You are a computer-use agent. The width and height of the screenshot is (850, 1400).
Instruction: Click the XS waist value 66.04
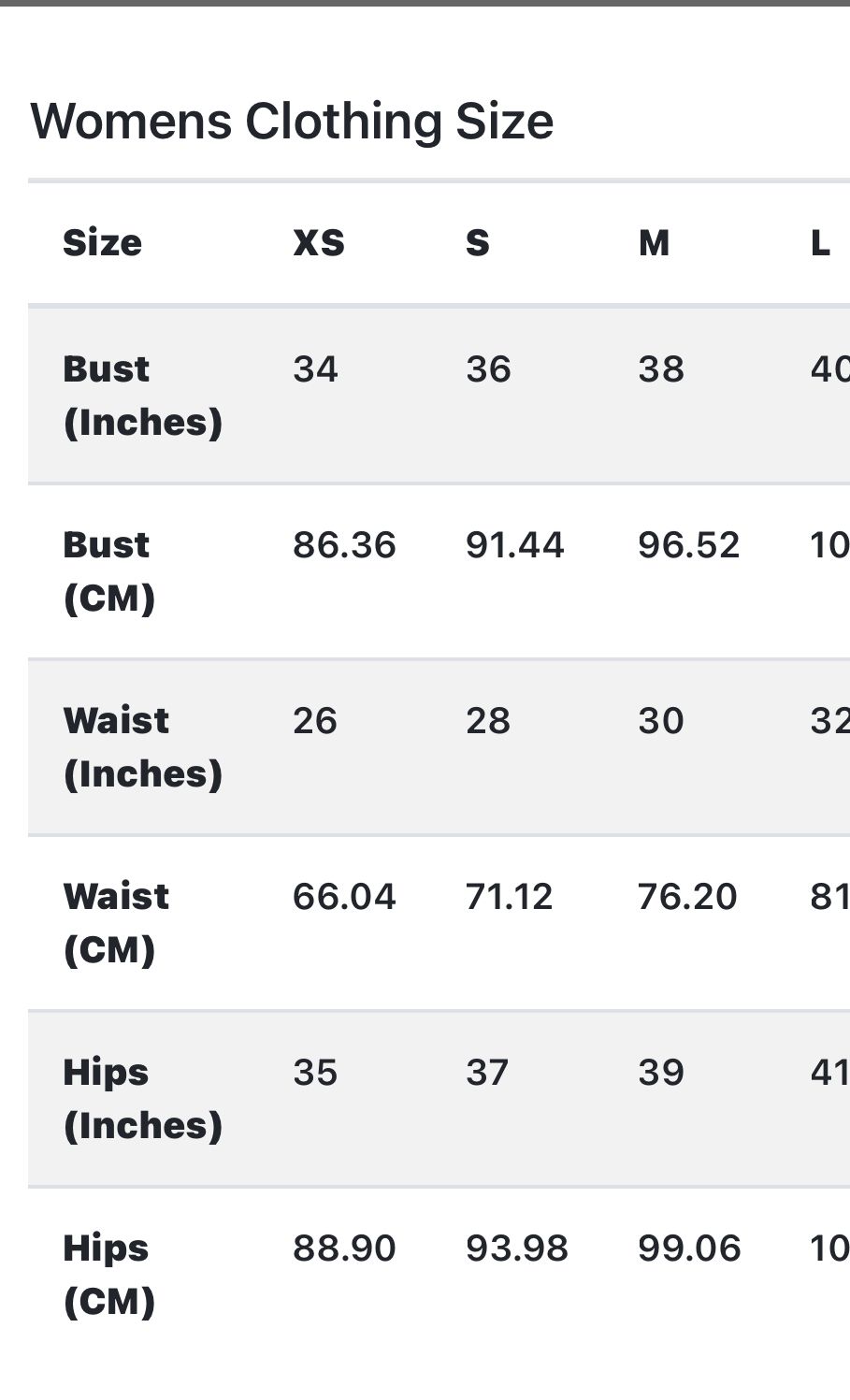coord(344,897)
